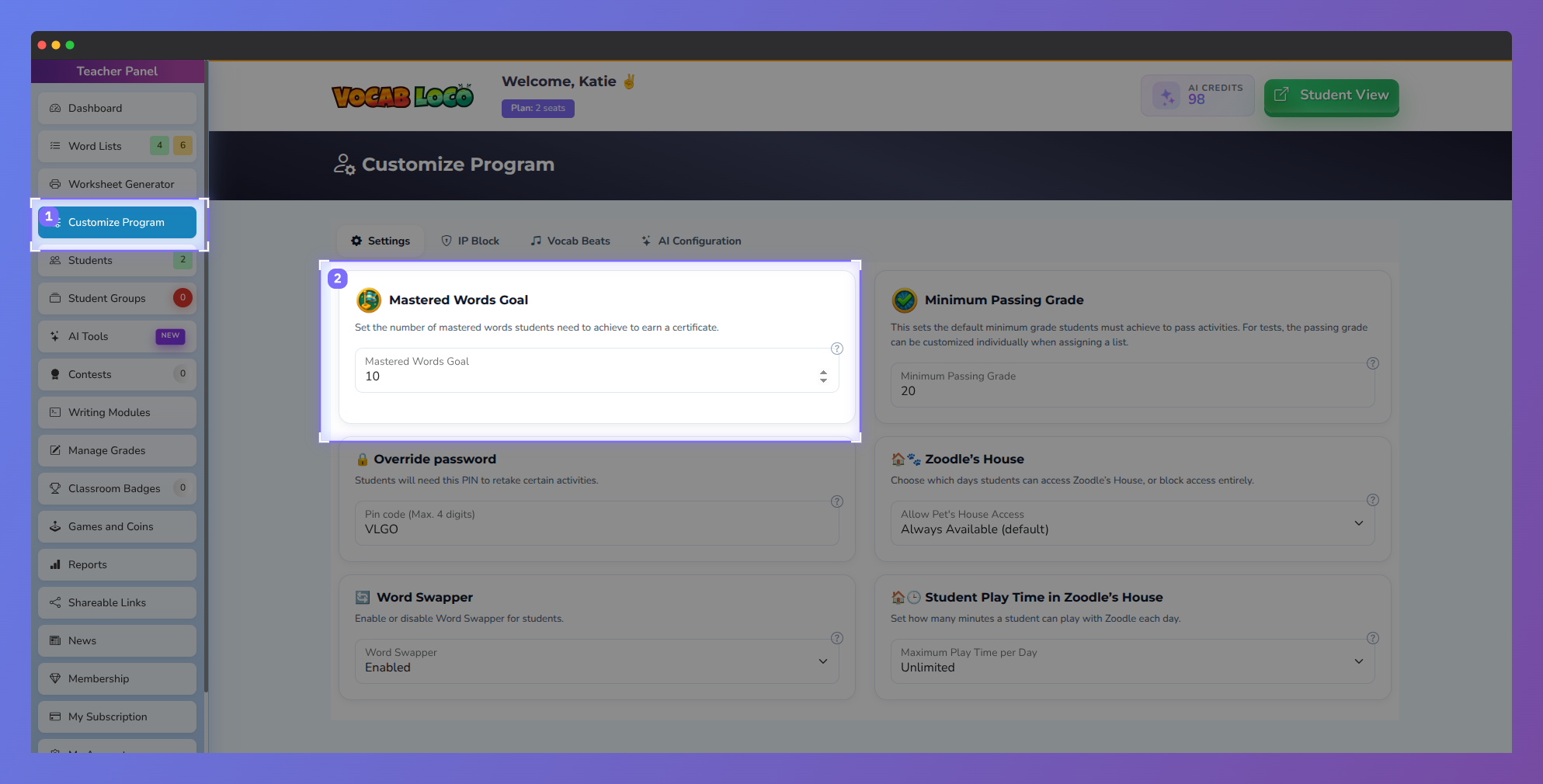Viewport: 1543px width, 784px height.
Task: Click the Membership diamond icon
Action: click(55, 678)
